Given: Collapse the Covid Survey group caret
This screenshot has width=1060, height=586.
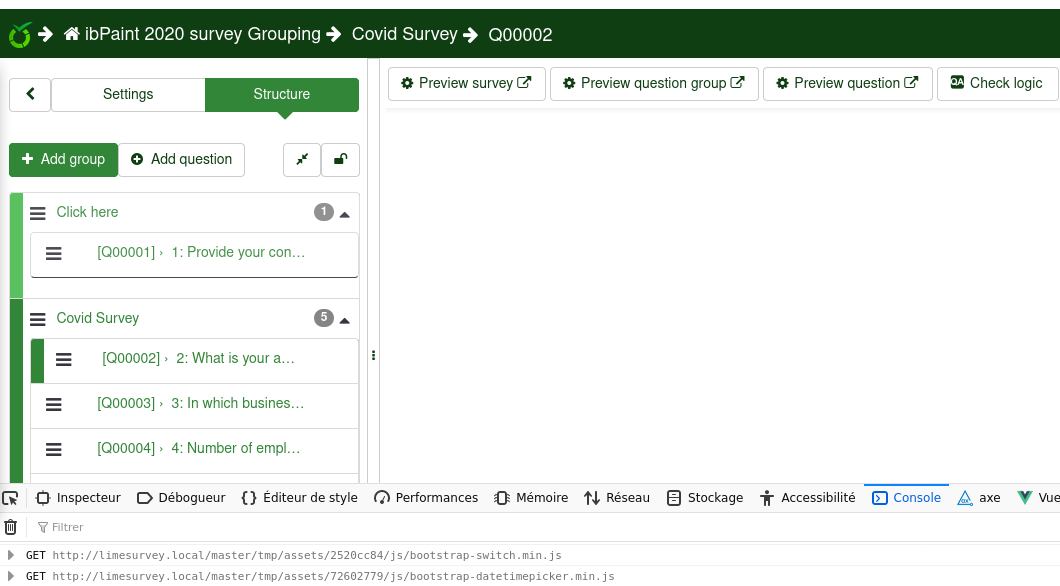Looking at the screenshot, I should point(345,320).
